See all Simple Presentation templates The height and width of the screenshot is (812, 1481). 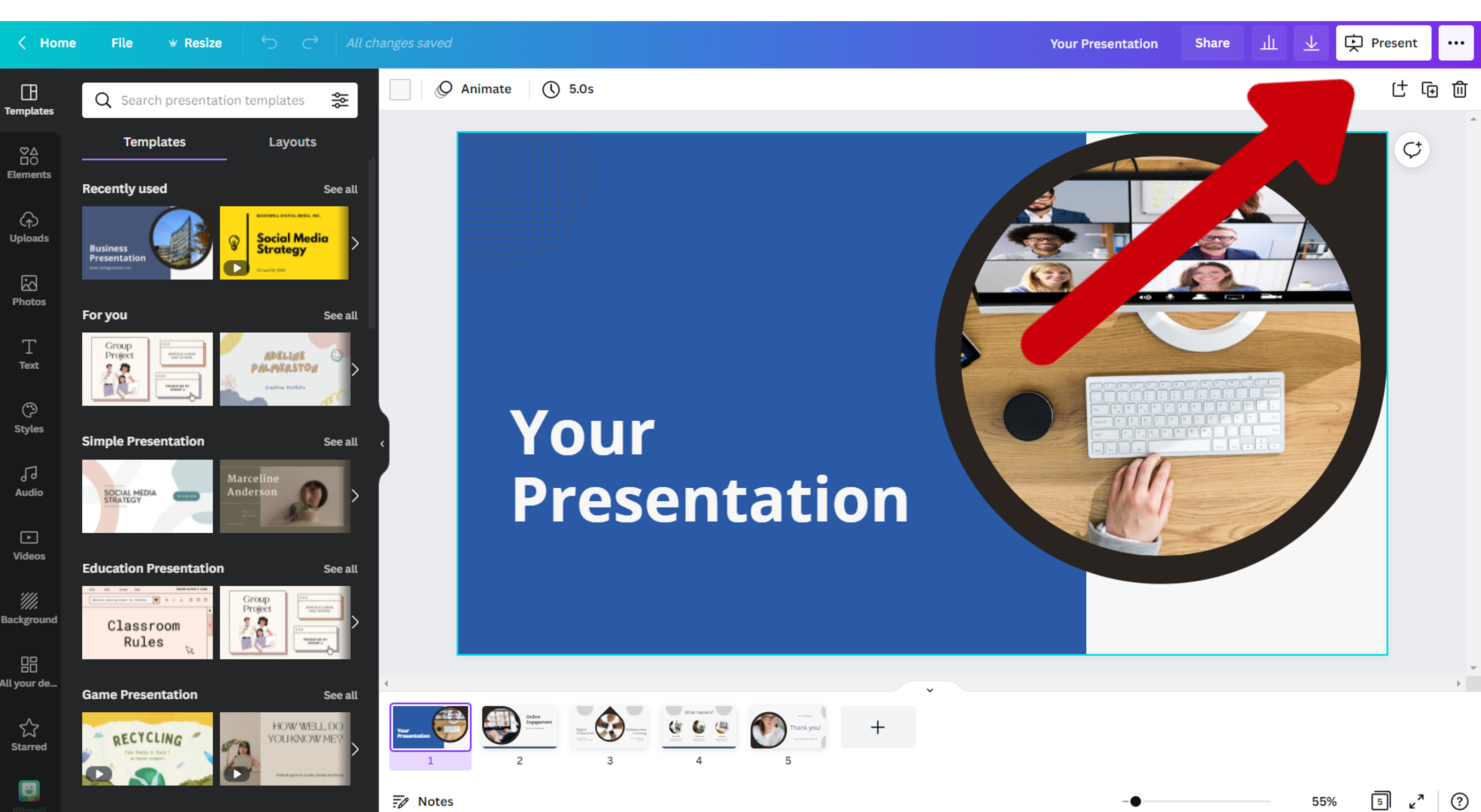(340, 442)
